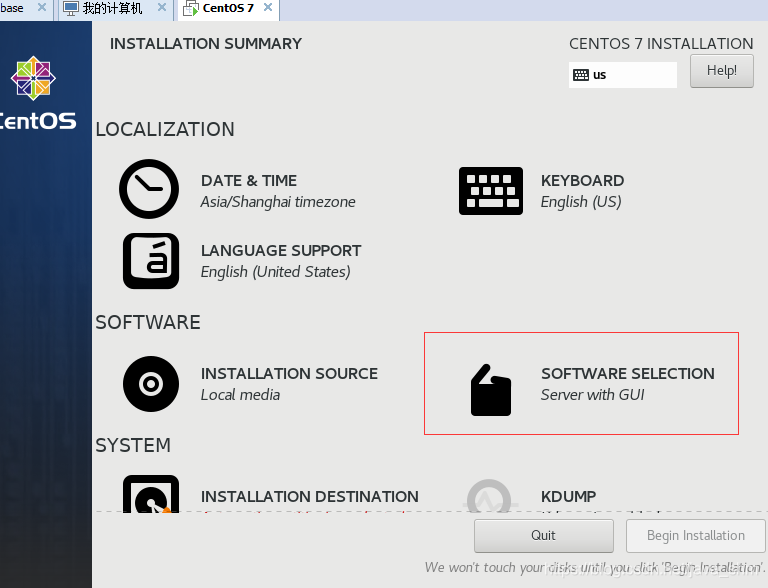Open the SOFTWARE SELECTION label
This screenshot has width=768, height=588.
coord(628,374)
